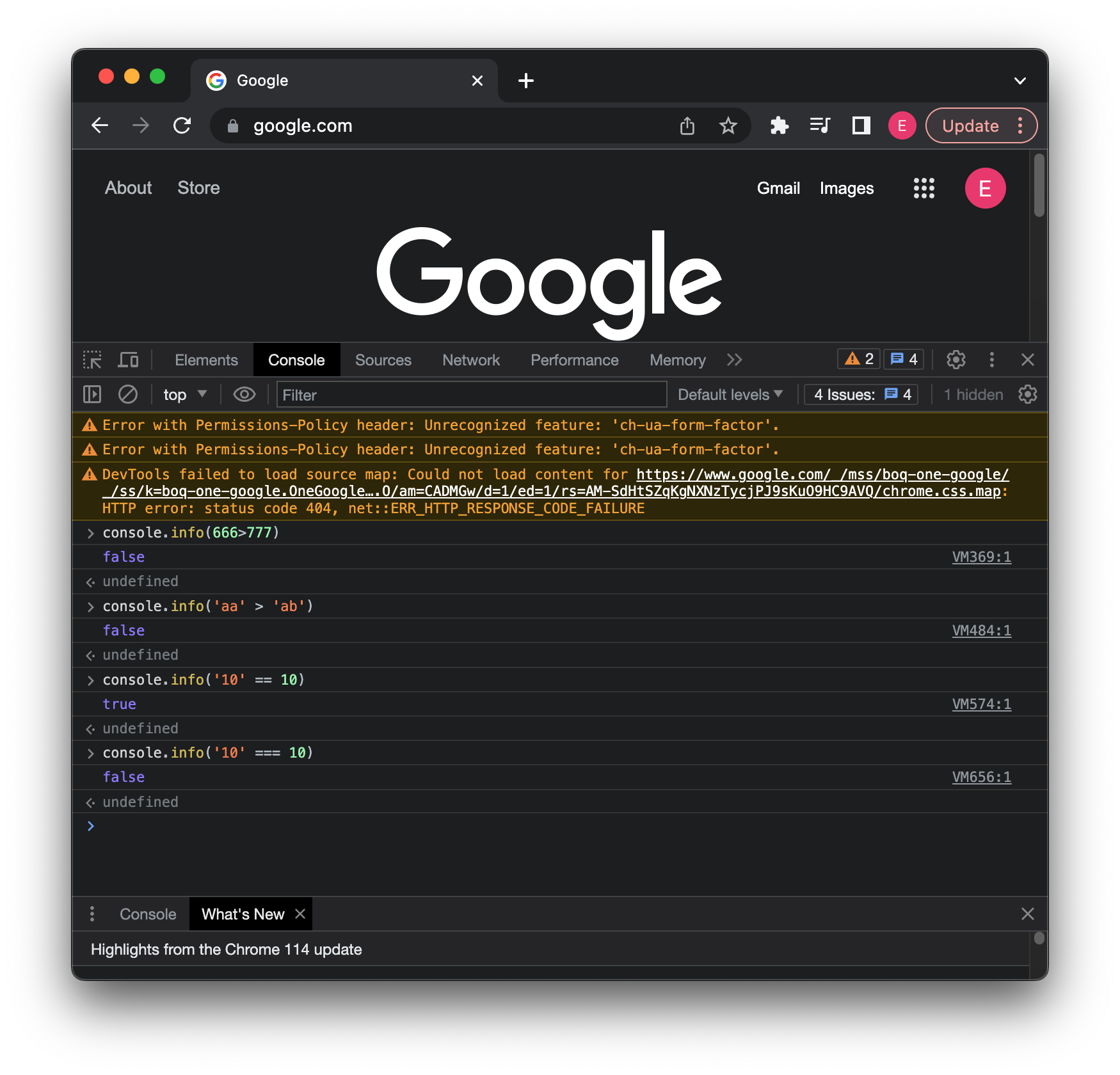Go back with the browser back arrow
The height and width of the screenshot is (1075, 1120).
100,125
